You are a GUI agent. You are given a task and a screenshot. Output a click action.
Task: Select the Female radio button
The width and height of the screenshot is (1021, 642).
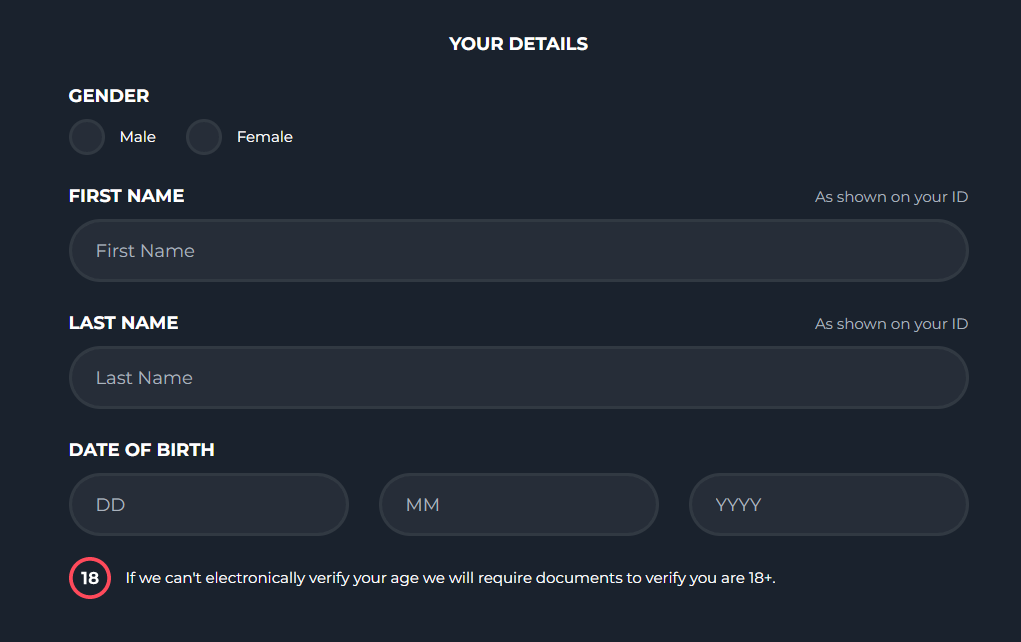tap(204, 137)
